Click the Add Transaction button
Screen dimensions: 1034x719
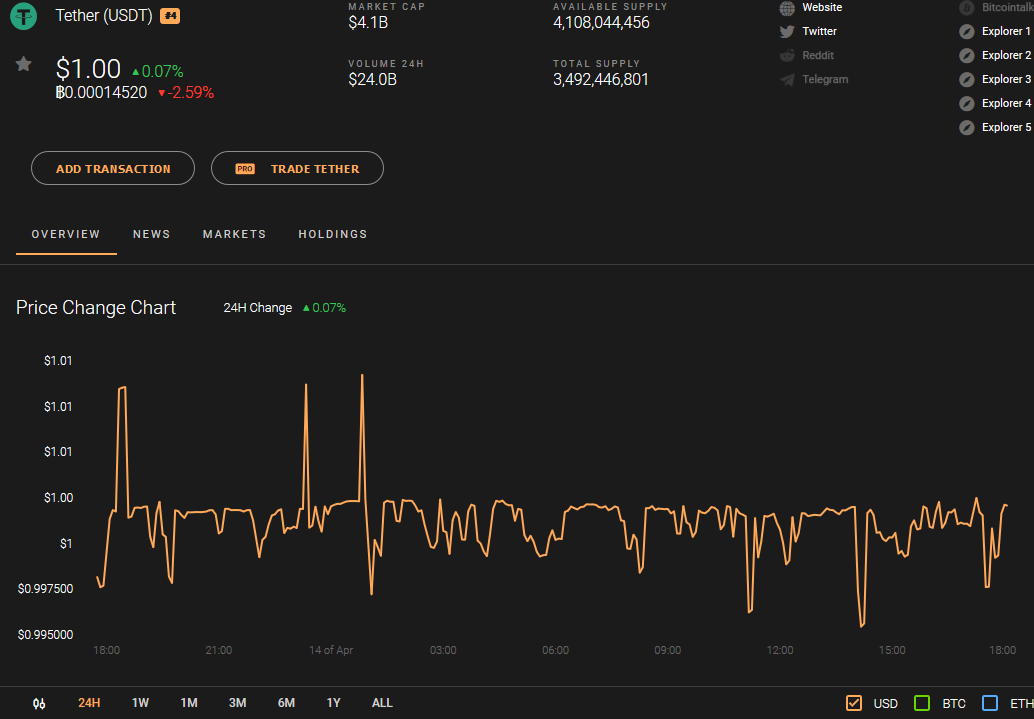113,168
